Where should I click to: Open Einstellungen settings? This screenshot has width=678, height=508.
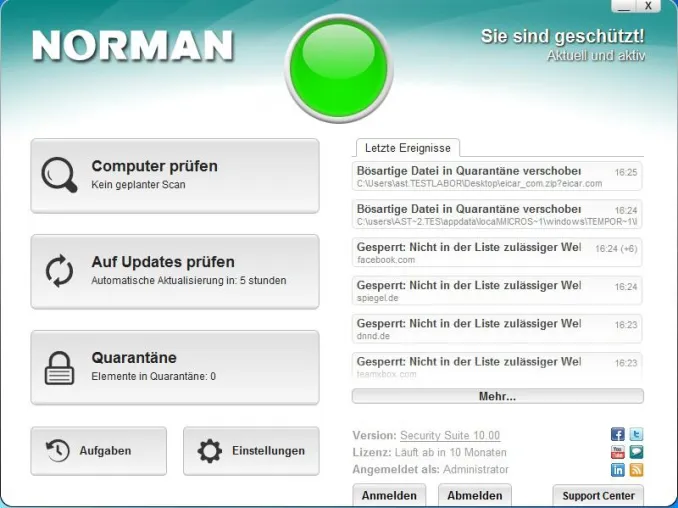251,451
